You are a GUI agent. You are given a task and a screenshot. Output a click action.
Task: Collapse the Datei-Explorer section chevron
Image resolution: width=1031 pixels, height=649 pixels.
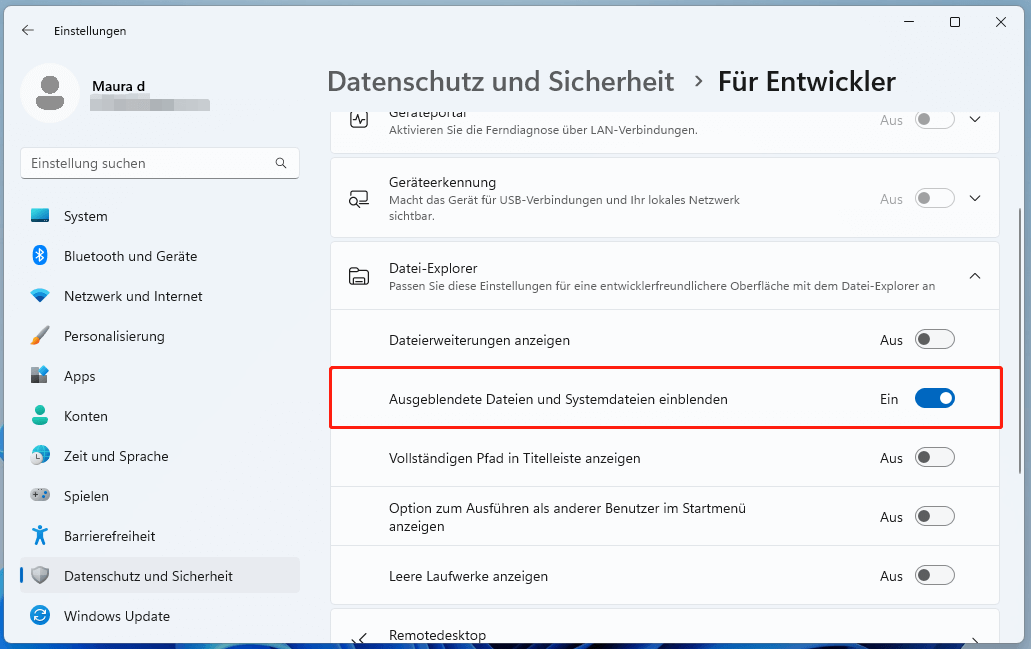[x=975, y=276]
